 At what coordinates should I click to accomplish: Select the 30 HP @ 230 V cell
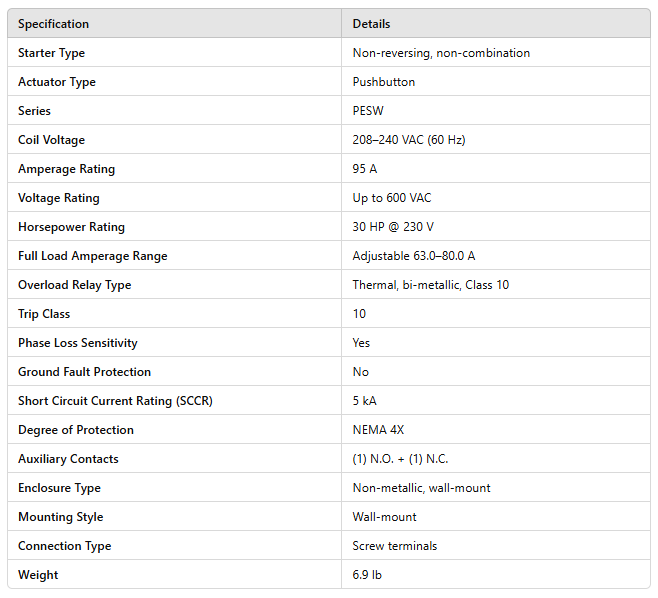pos(392,227)
